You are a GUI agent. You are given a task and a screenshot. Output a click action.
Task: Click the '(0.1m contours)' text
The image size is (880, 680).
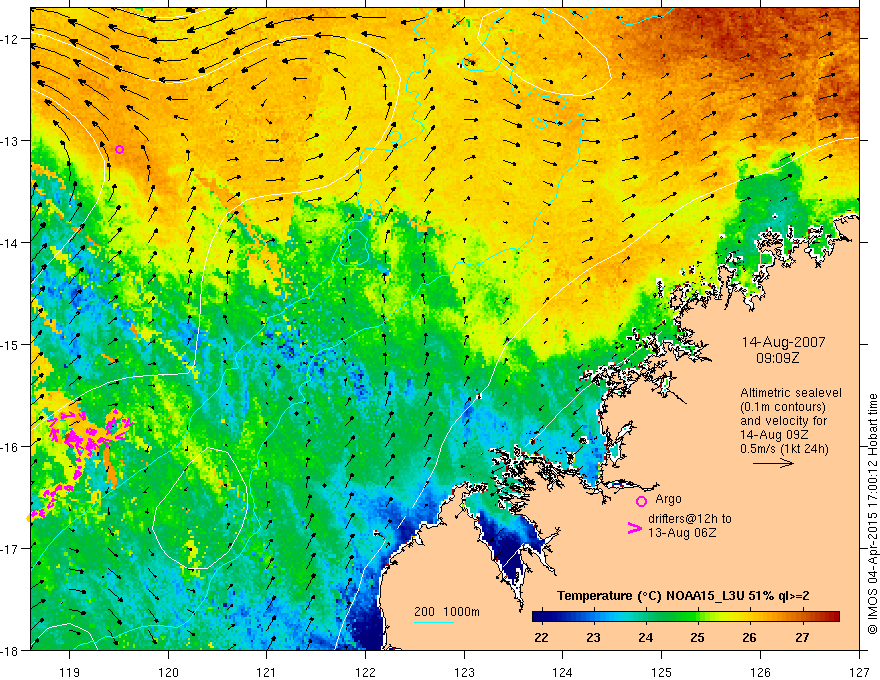click(783, 407)
